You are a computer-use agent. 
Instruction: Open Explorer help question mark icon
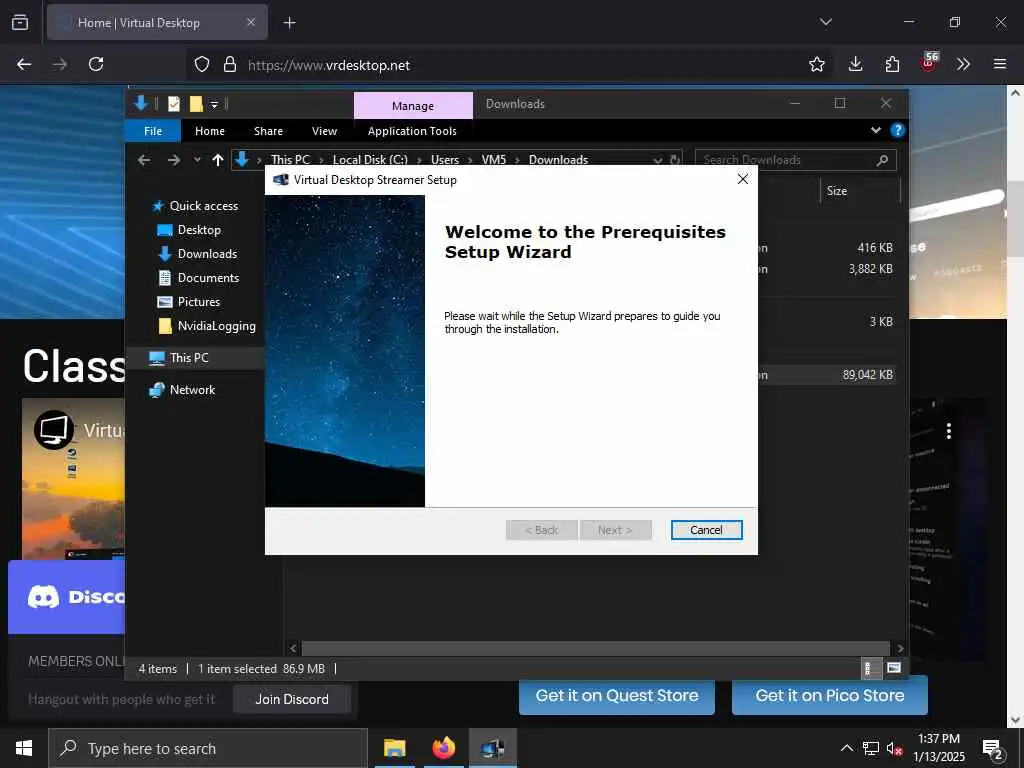click(x=898, y=130)
